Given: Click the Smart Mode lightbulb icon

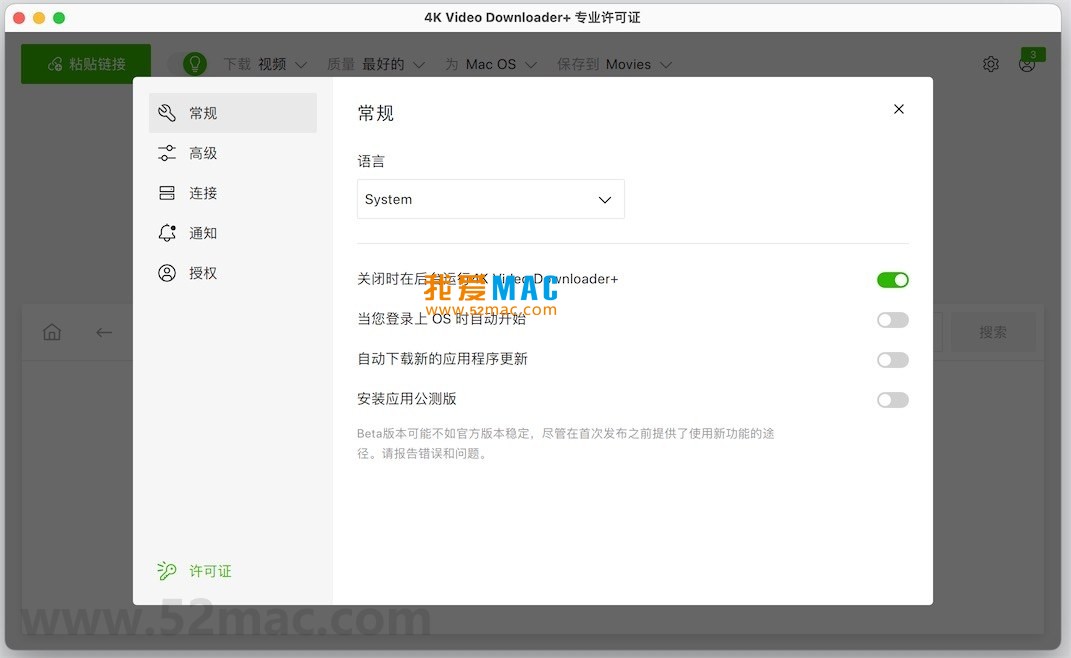Looking at the screenshot, I should point(194,64).
